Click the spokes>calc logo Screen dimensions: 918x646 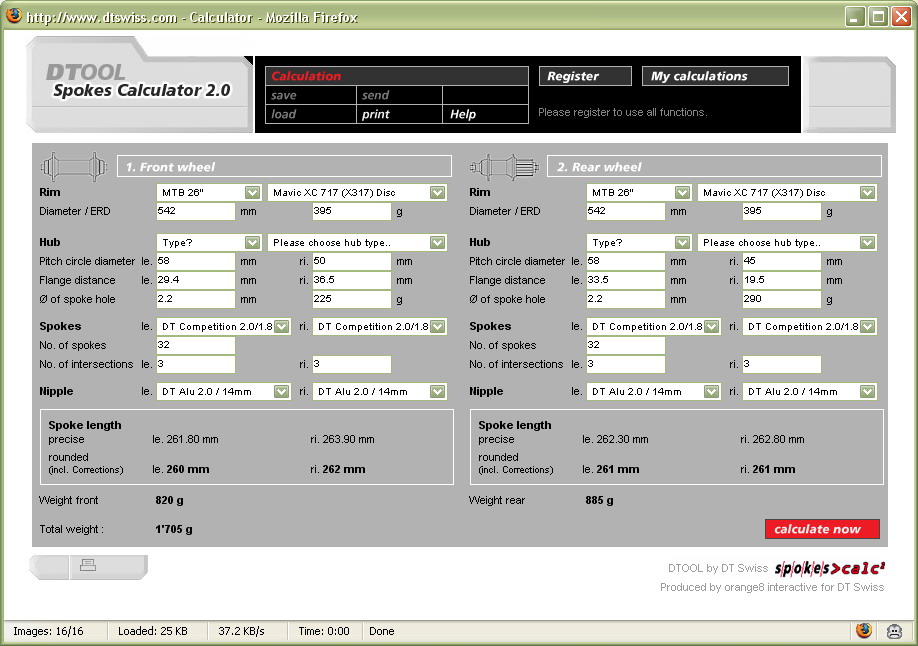[x=829, y=569]
